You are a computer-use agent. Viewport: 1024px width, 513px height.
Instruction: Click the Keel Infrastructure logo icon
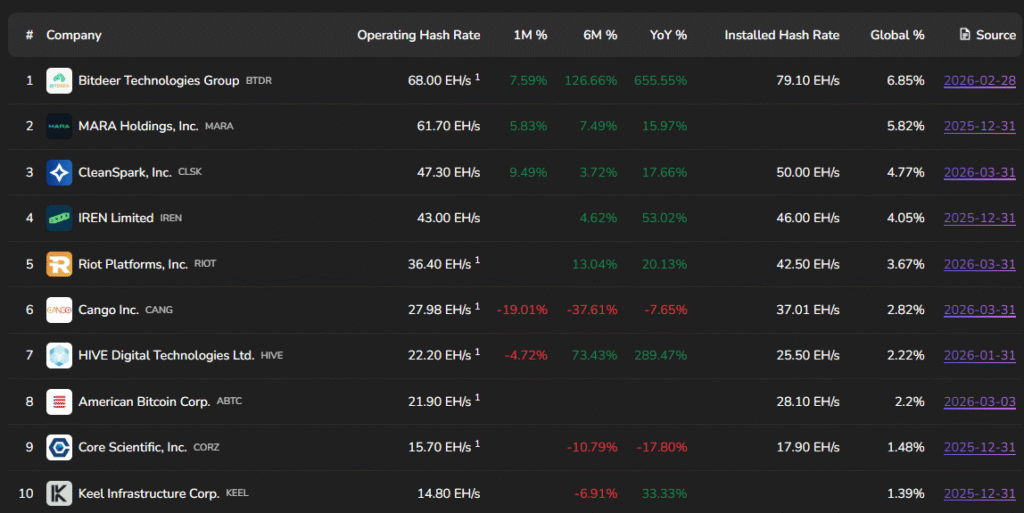[59, 493]
